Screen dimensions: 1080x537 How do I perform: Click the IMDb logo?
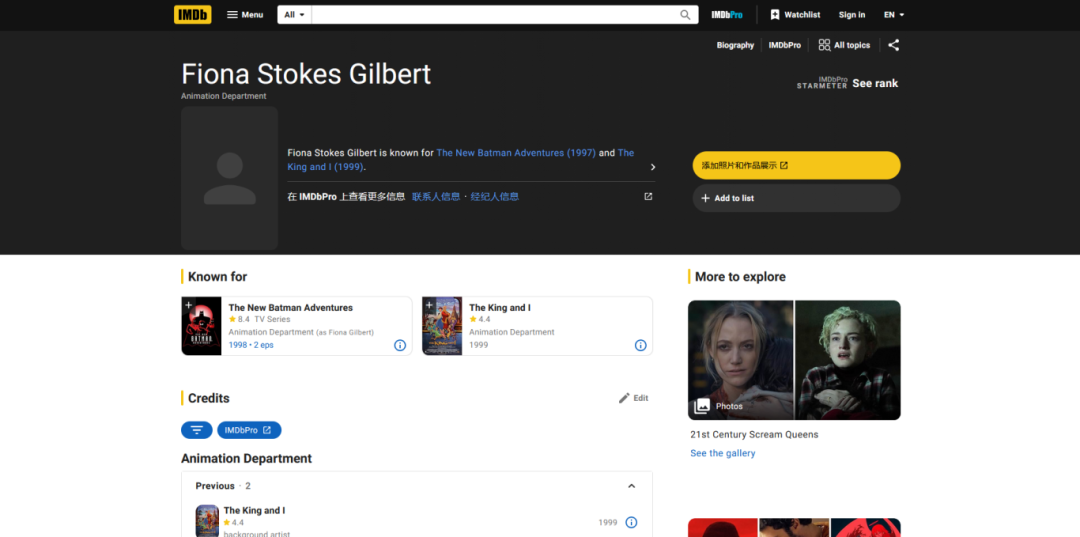click(x=192, y=14)
